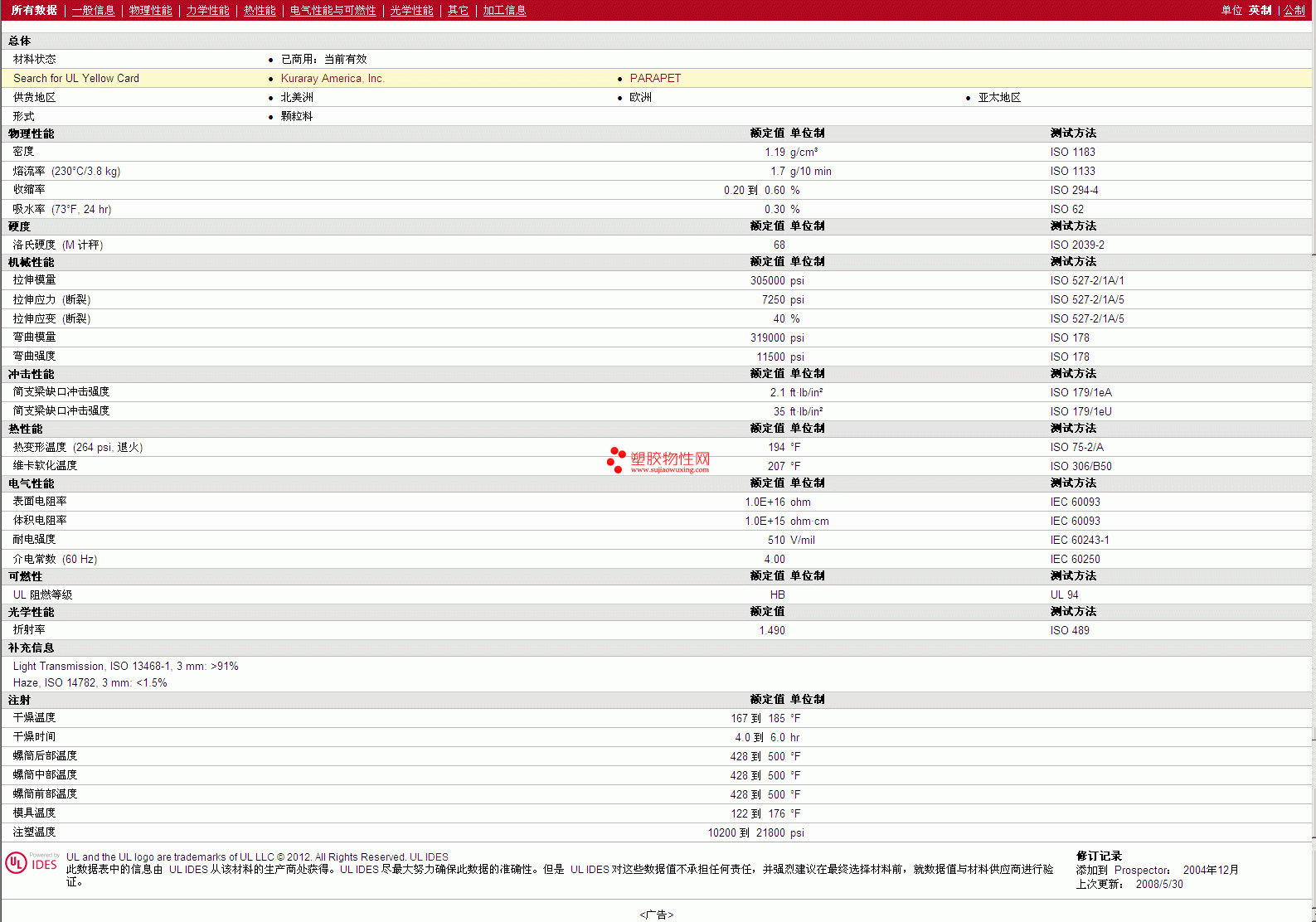Open the 所有数据 tab
1316x922 pixels.
tap(34, 10)
